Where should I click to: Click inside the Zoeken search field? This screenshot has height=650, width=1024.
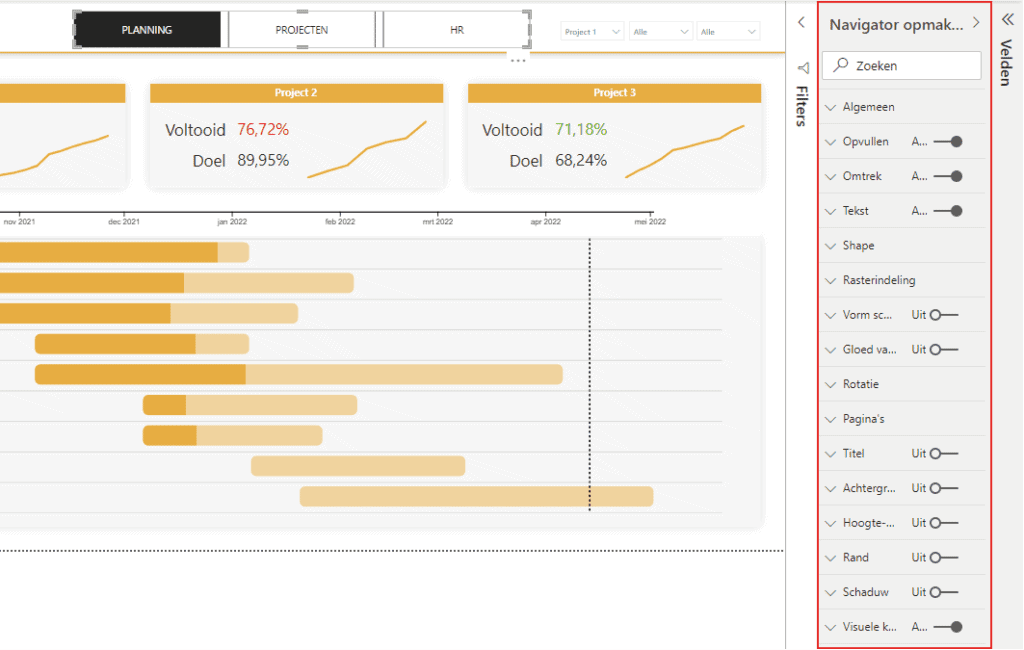point(900,65)
